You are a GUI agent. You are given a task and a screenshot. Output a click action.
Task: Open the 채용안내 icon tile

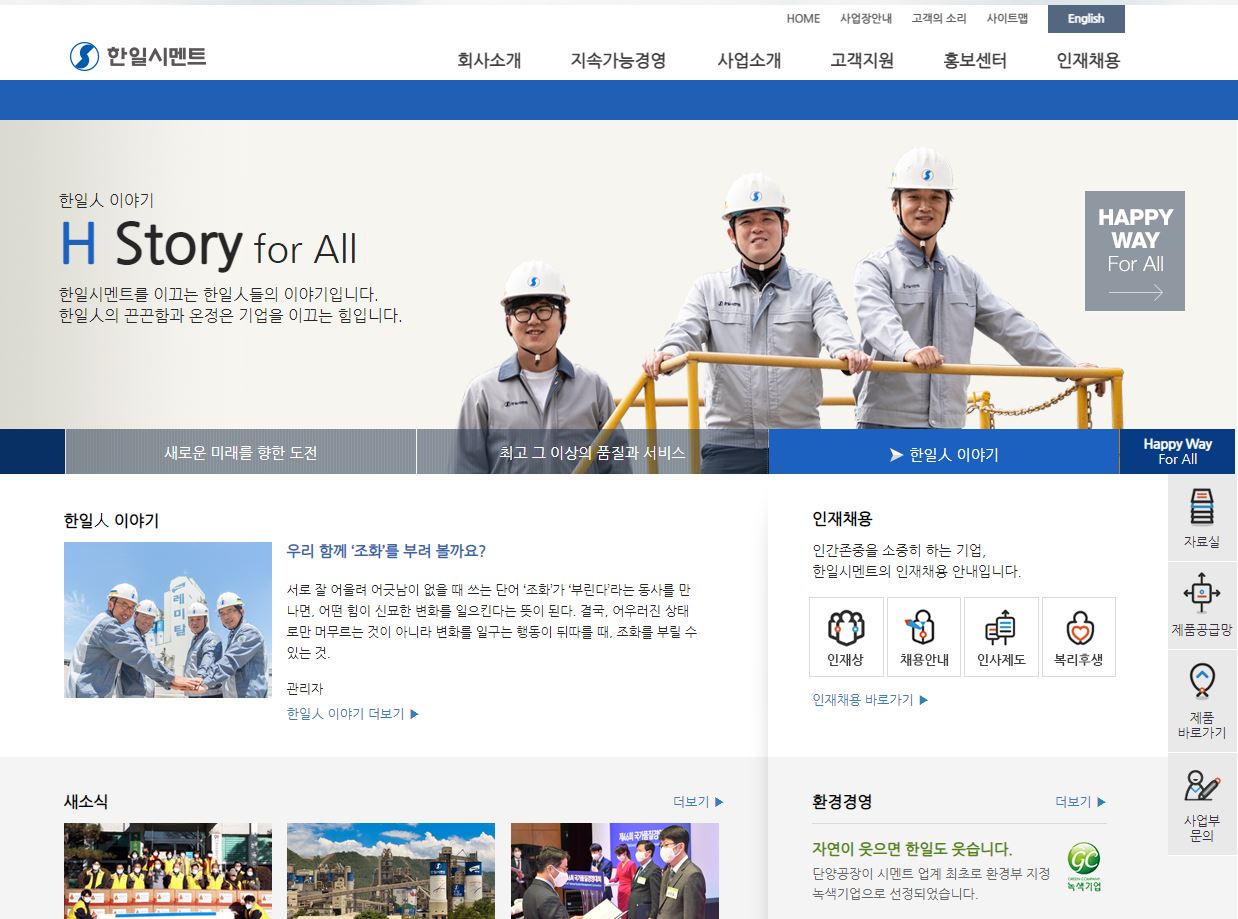point(923,637)
